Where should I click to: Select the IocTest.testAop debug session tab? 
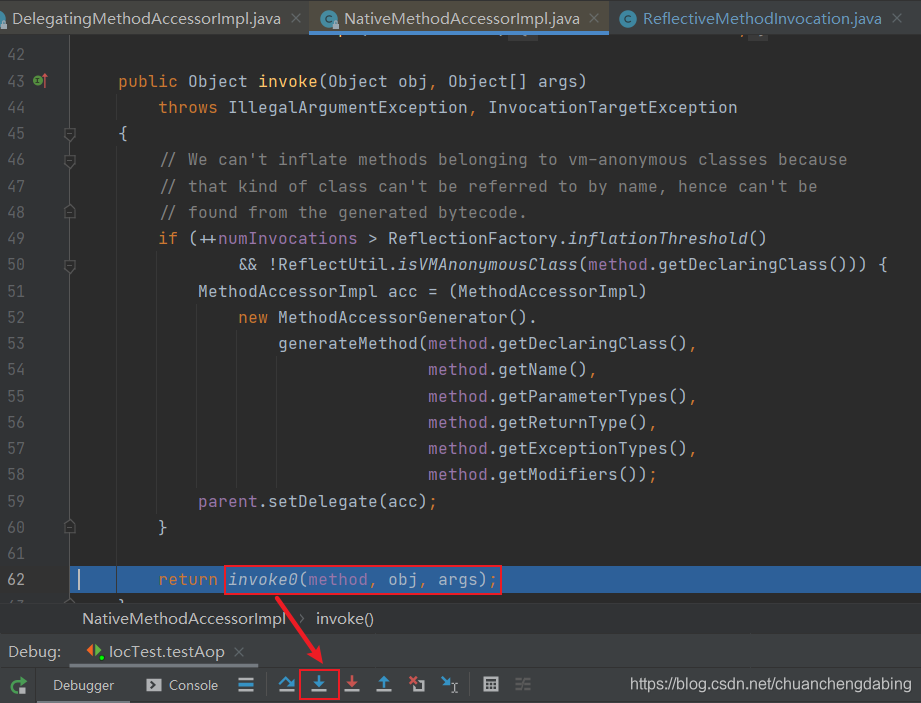tap(166, 652)
